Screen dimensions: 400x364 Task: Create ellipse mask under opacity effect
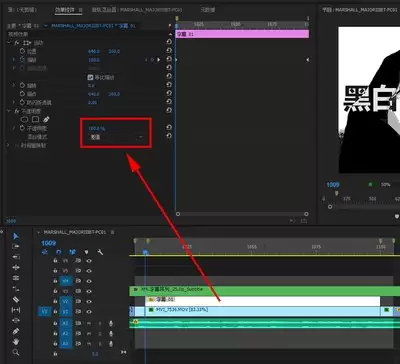[x=25, y=119]
